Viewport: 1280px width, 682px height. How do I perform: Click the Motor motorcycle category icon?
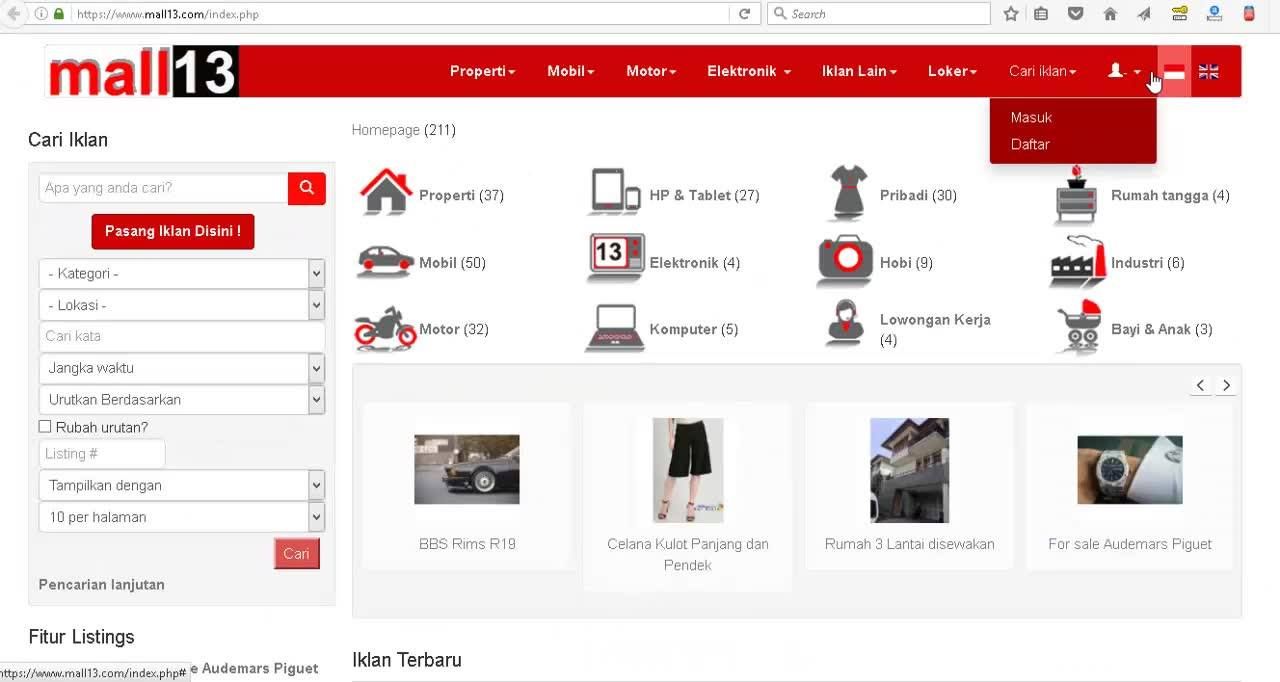385,329
